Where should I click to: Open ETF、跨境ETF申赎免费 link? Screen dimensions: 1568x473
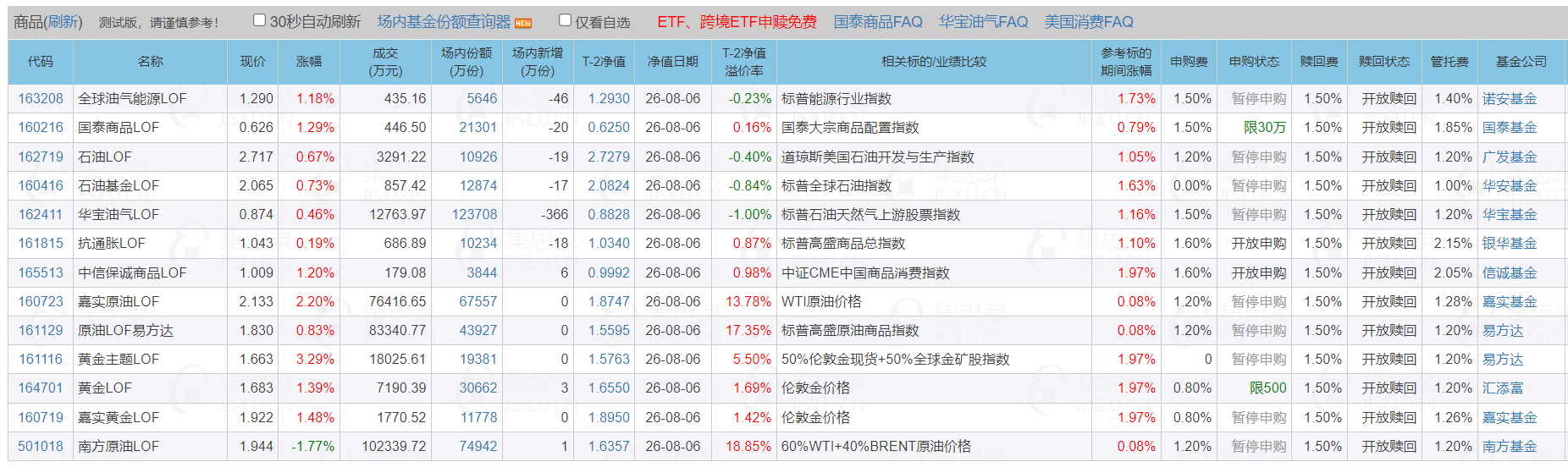coord(737,22)
